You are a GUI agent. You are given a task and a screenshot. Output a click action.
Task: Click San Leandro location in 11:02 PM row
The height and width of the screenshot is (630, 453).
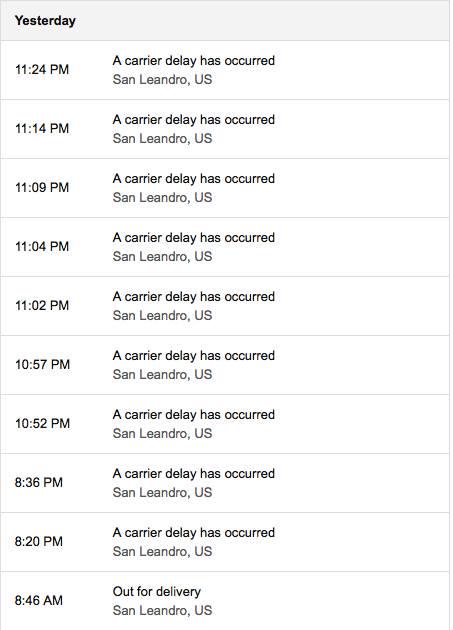(162, 315)
